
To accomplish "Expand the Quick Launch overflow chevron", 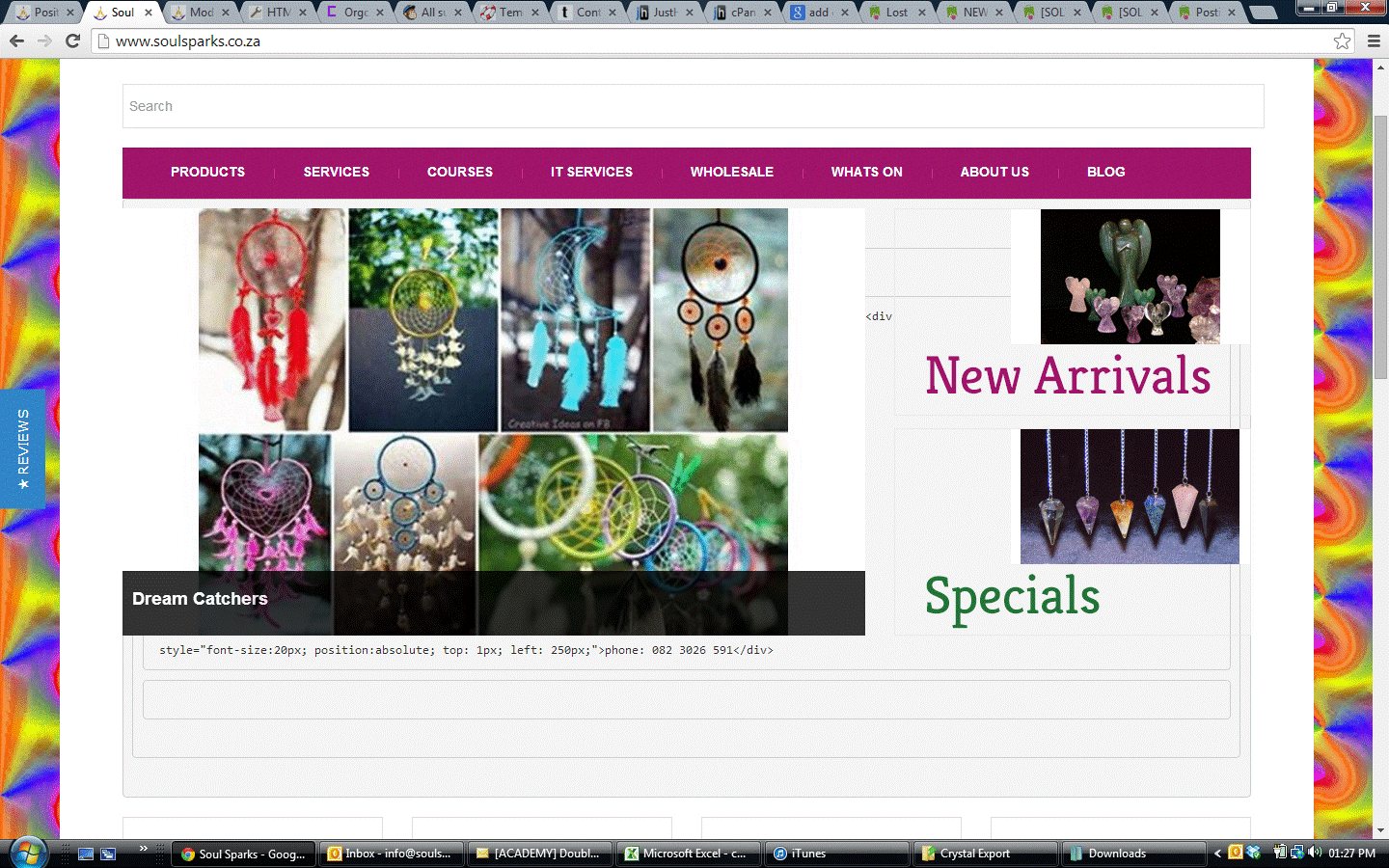I will coord(143,849).
